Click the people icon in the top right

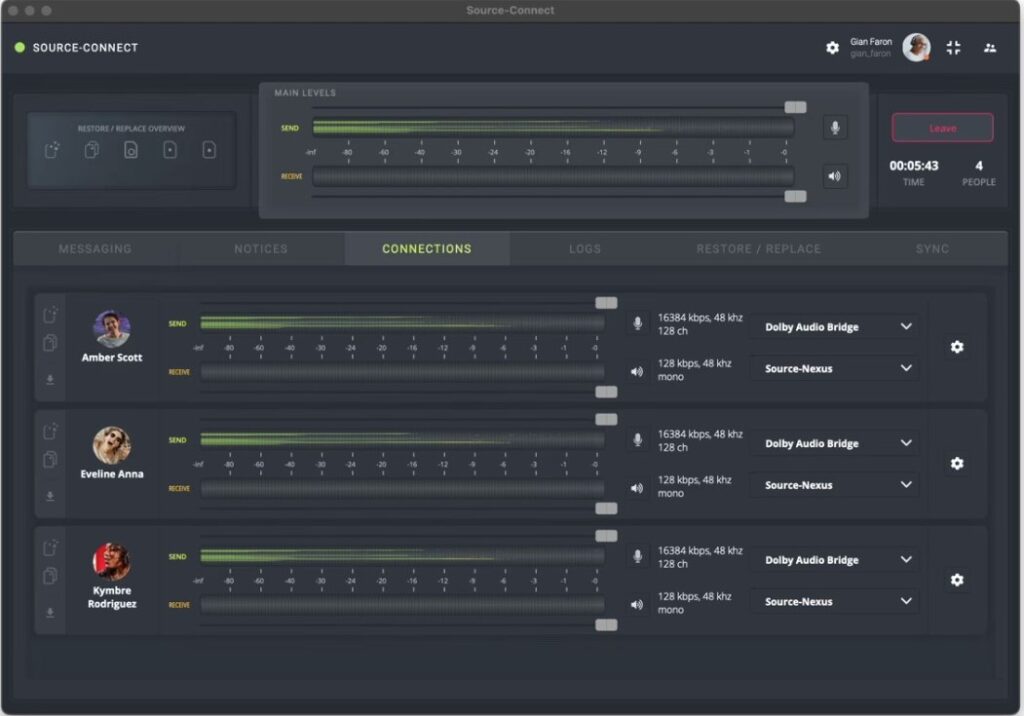tap(990, 47)
